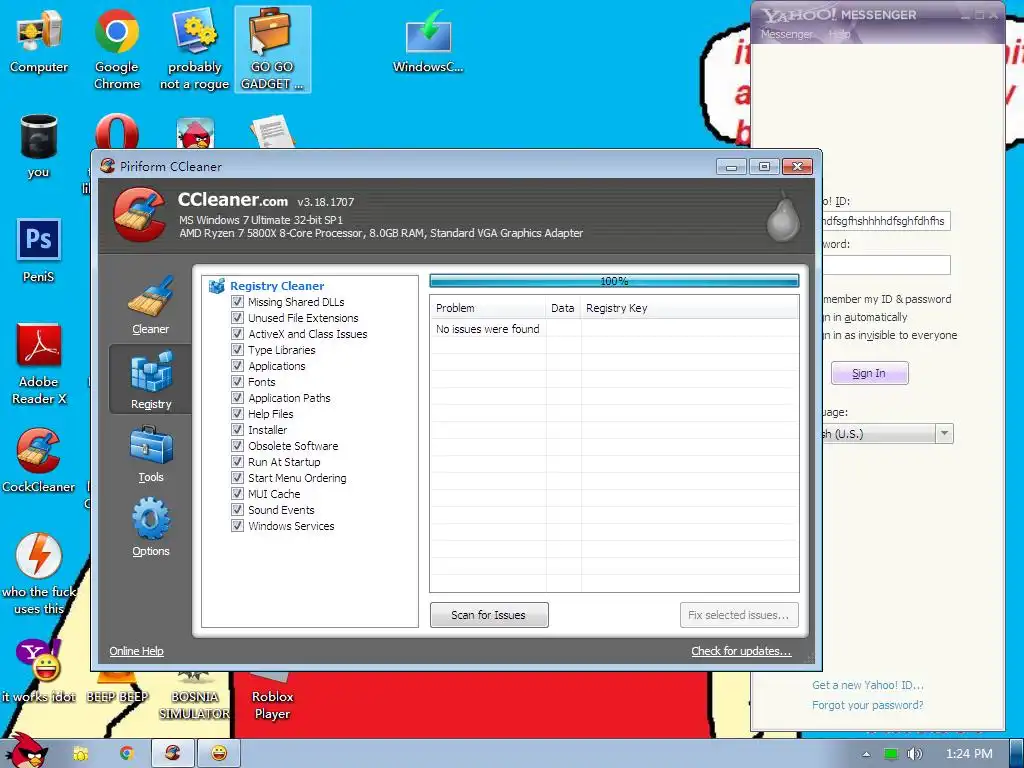Image resolution: width=1024 pixels, height=768 pixels.
Task: Select the recycle bin icon labeled 'you'
Action: click(x=39, y=146)
